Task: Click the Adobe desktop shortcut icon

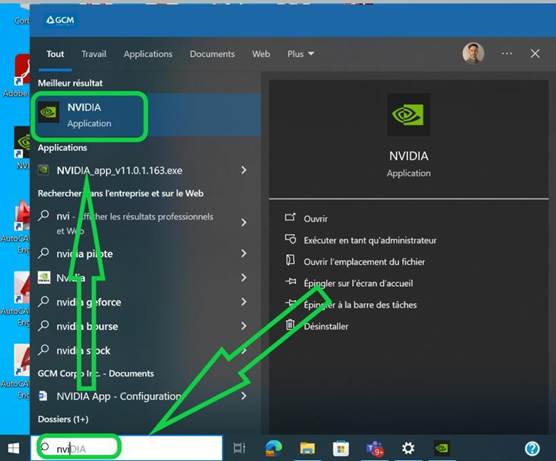Action: tap(22, 70)
